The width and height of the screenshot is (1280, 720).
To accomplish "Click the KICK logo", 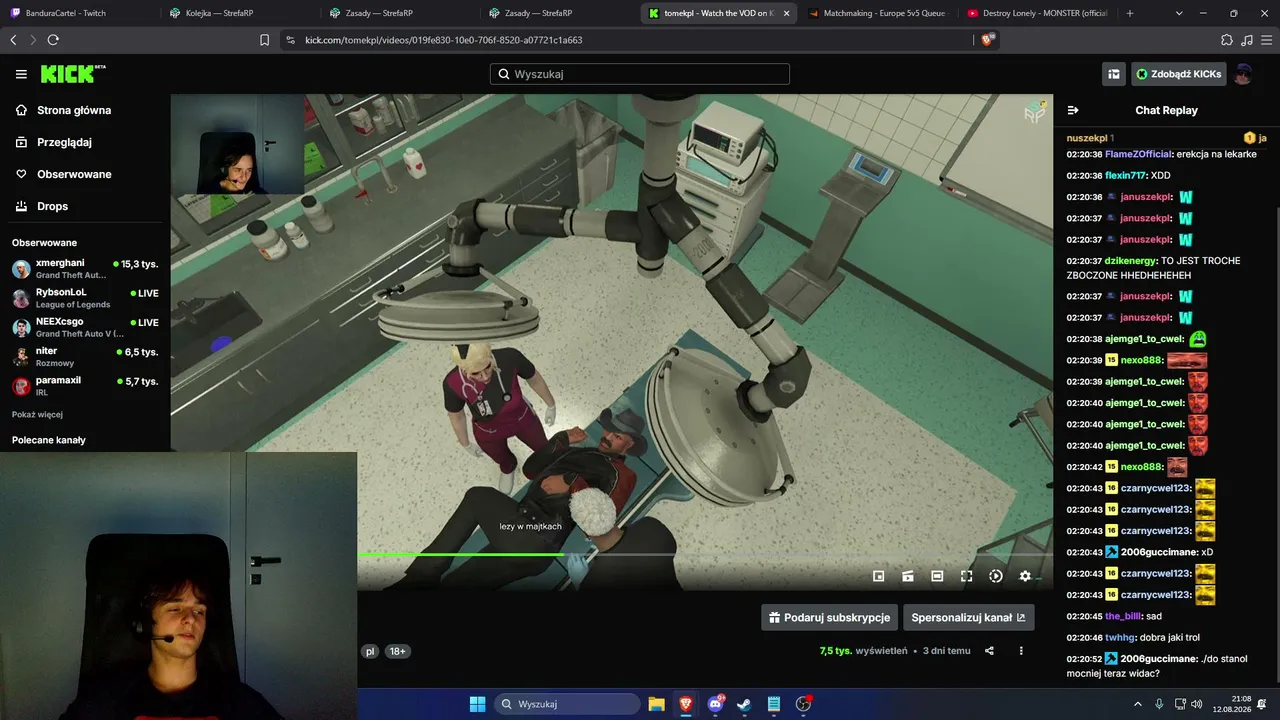I will coord(73,74).
